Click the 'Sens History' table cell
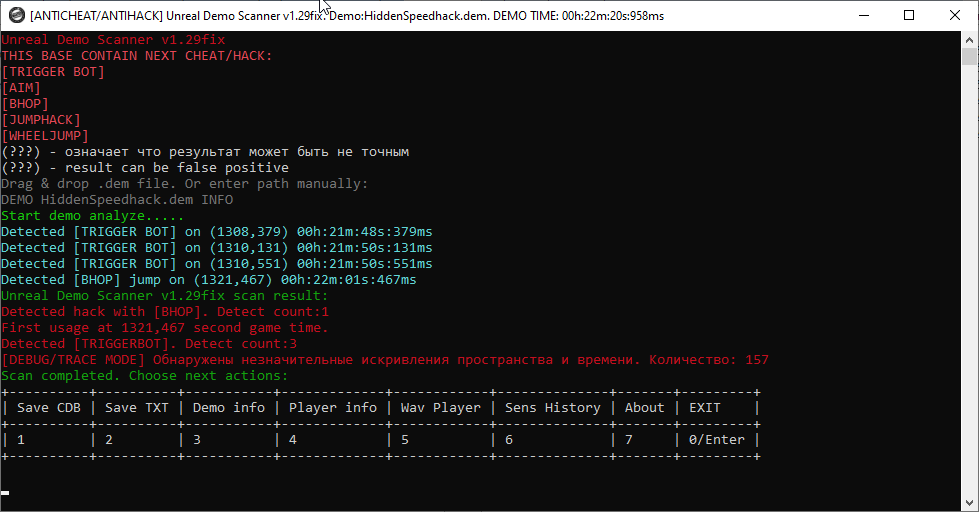Viewport: 979px width, 512px height. point(553,408)
